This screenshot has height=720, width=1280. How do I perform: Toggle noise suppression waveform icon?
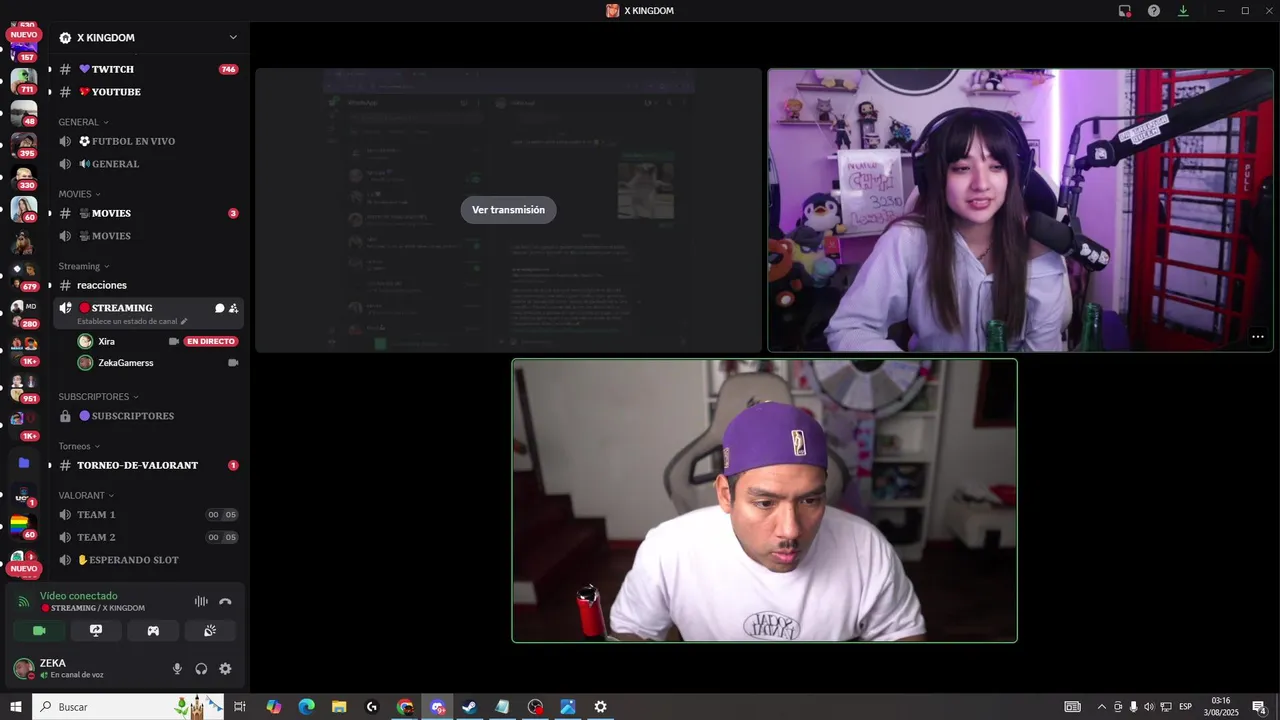click(201, 601)
